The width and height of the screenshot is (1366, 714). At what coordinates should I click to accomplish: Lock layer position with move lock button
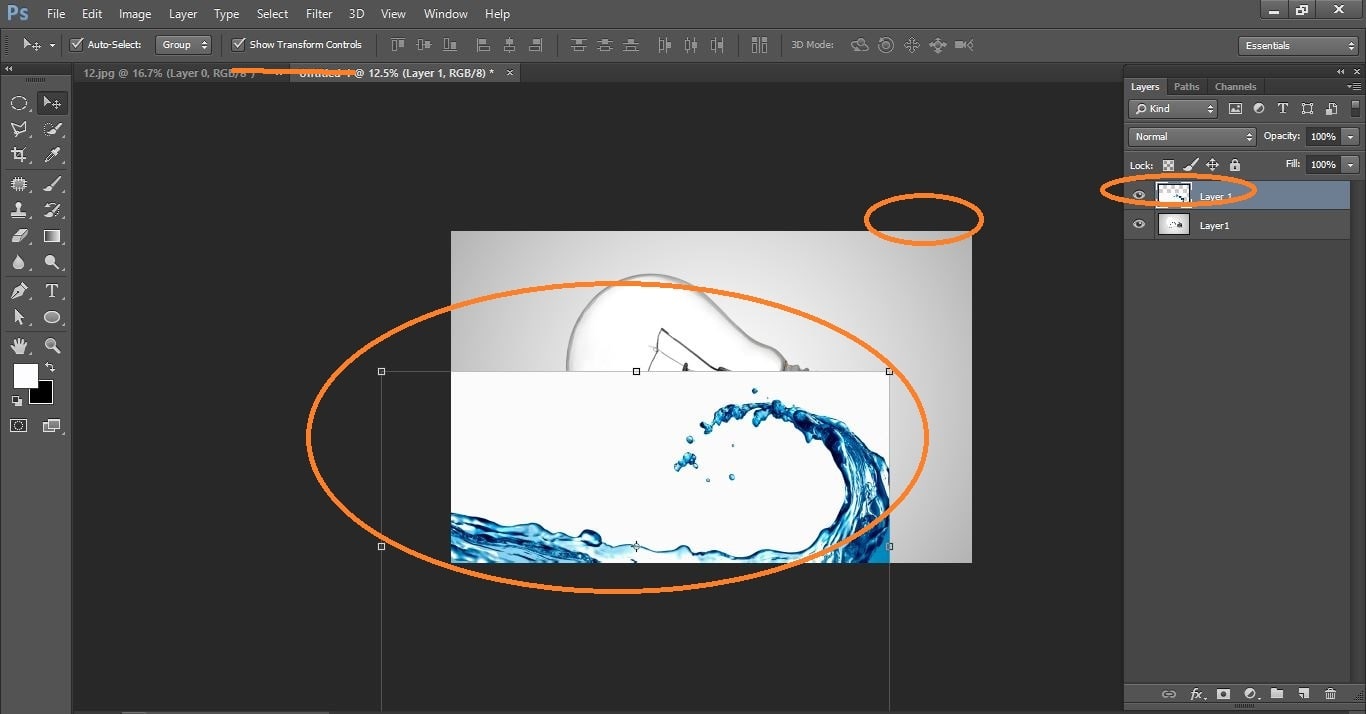click(1212, 164)
